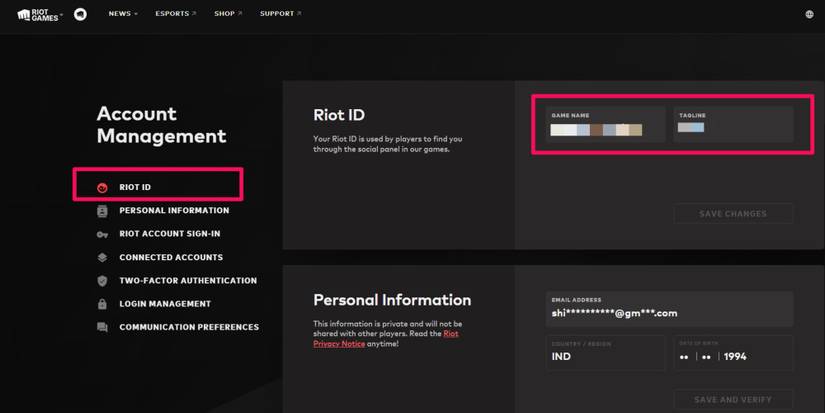Click the chat icon for Communication Preferences
Image resolution: width=825 pixels, height=413 pixels.
click(102, 327)
